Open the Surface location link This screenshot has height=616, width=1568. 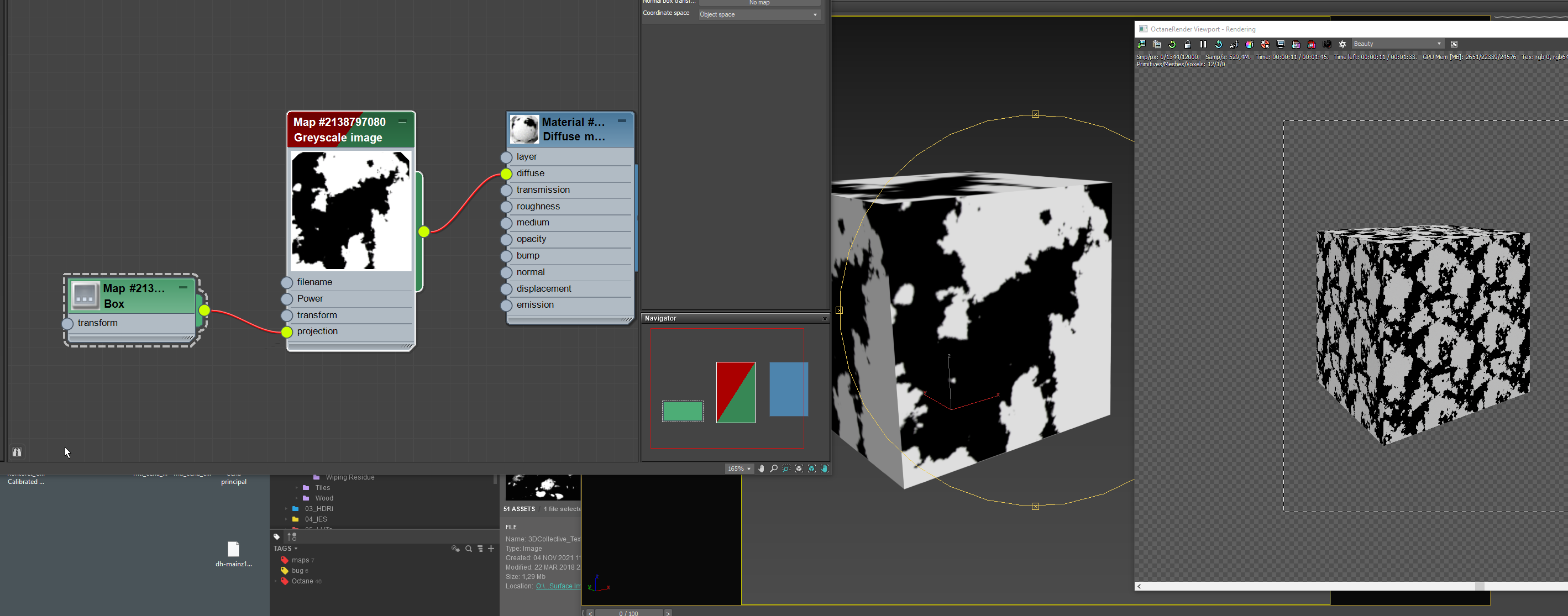558,586
